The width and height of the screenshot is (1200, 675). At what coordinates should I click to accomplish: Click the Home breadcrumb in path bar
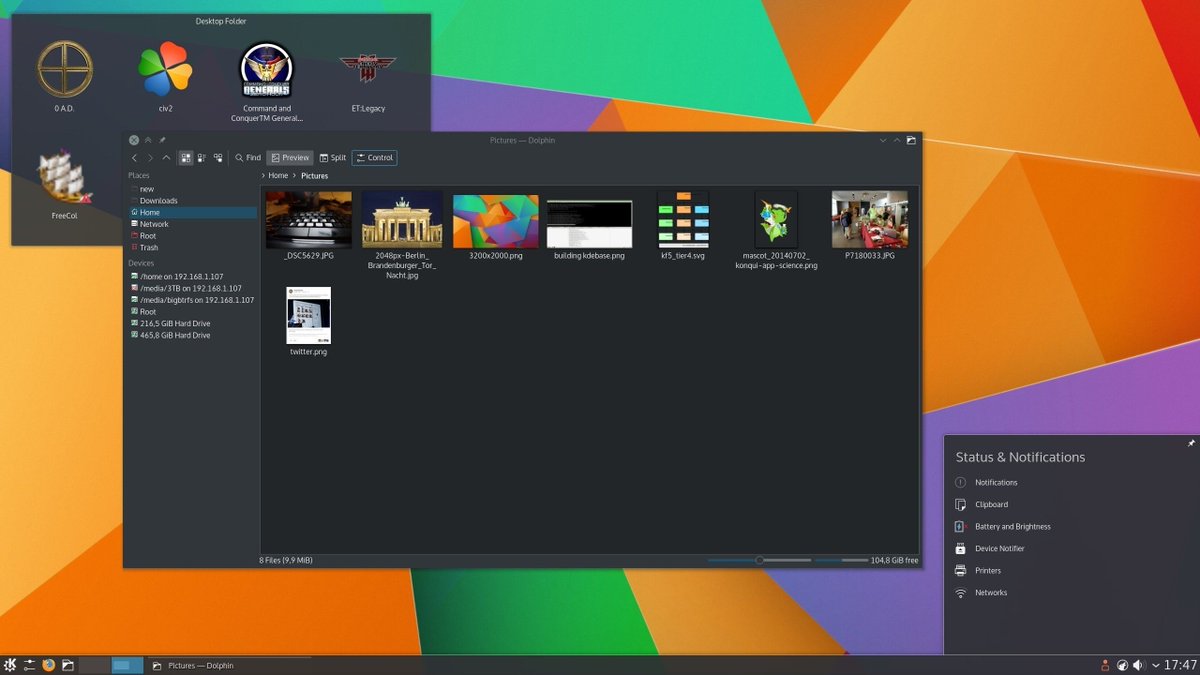[277, 175]
